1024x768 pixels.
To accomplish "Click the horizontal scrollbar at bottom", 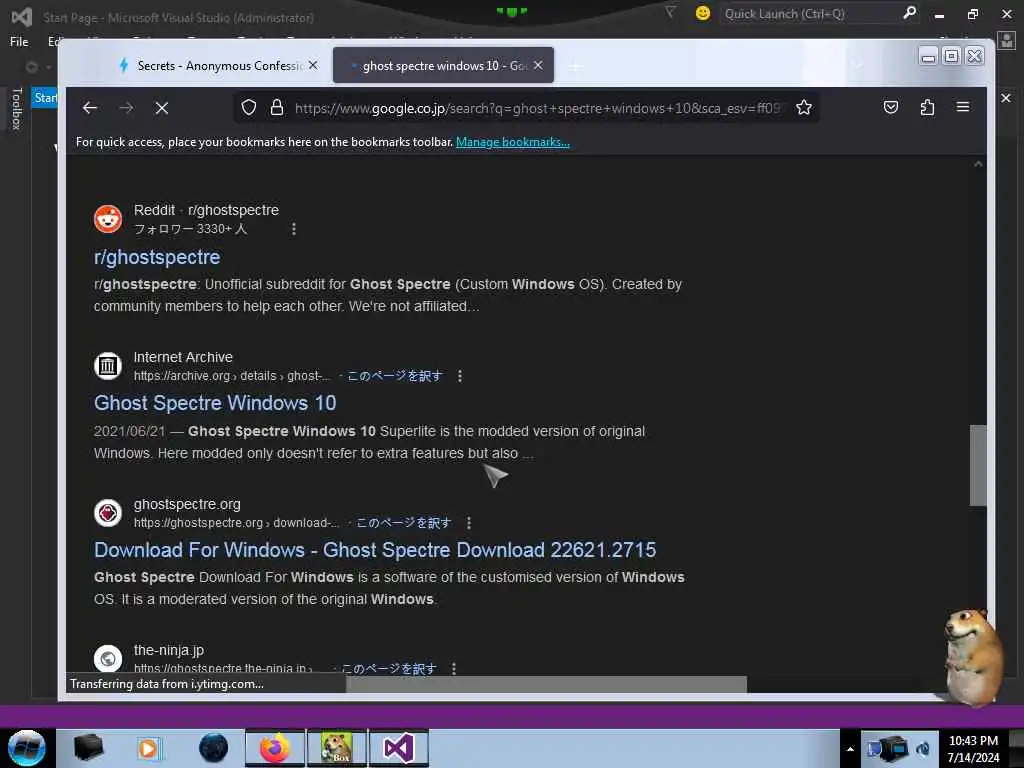I will [546, 684].
